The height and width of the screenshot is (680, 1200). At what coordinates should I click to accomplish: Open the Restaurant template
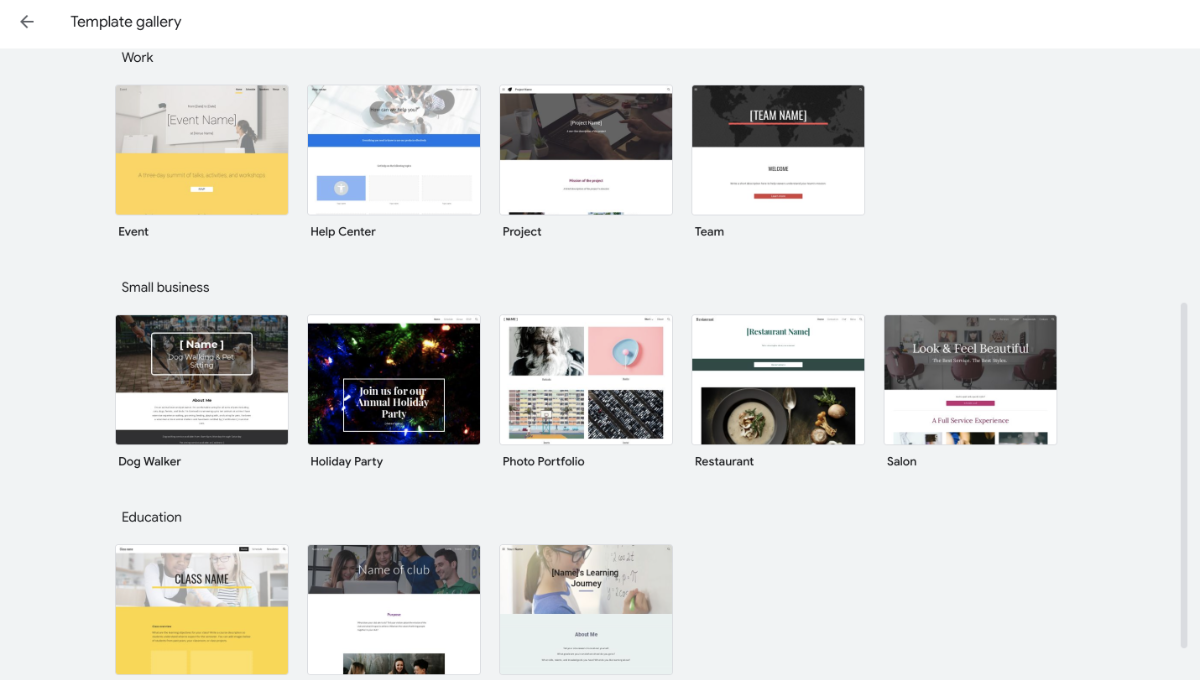(x=777, y=380)
